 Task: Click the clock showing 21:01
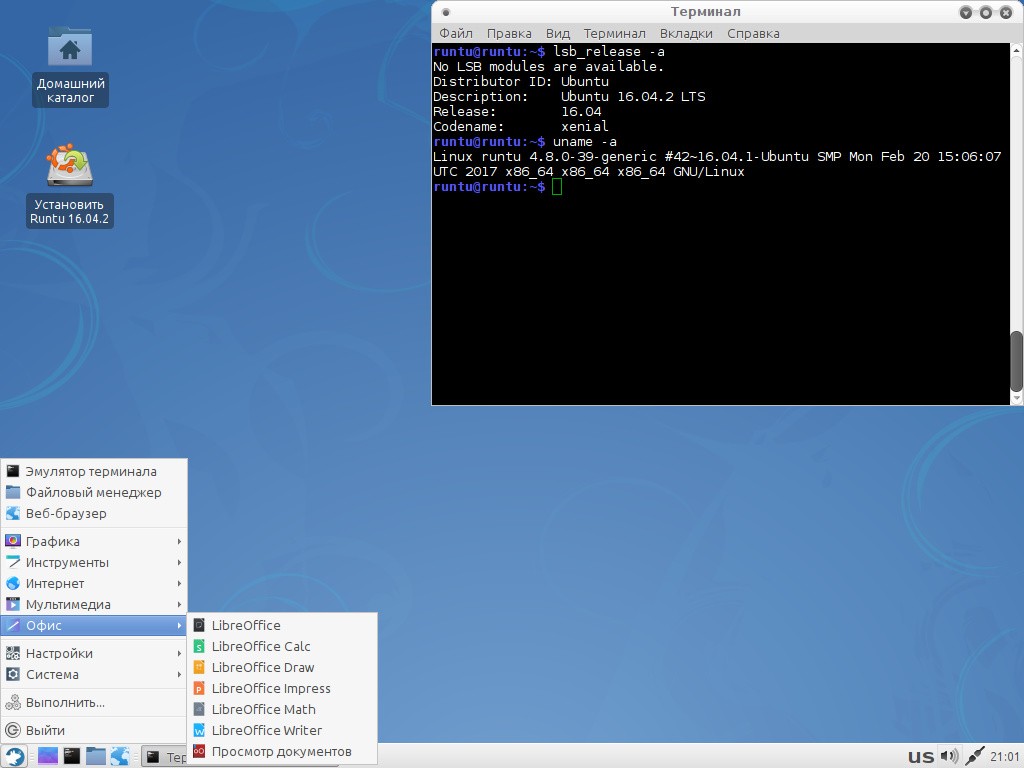1005,756
